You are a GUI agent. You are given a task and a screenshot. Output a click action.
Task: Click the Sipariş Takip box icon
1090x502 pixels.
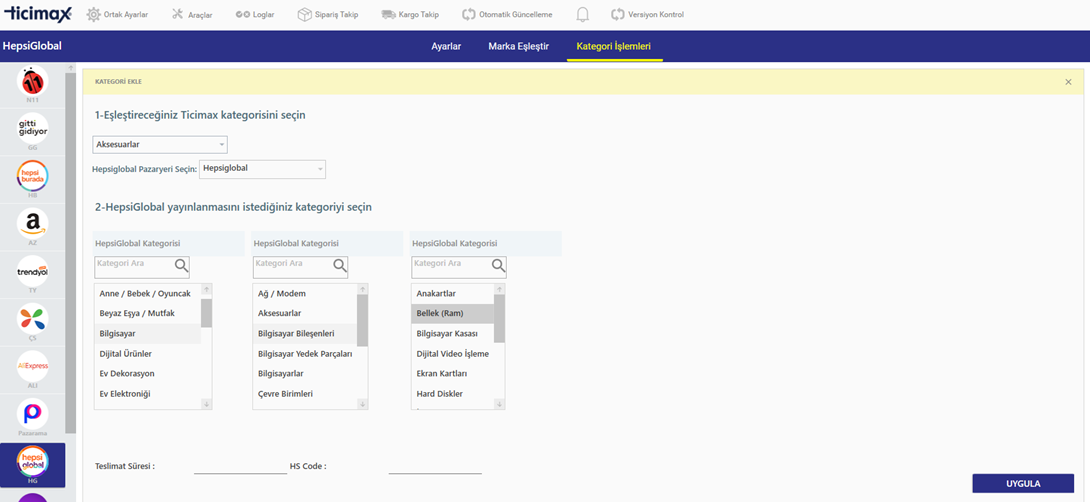pos(304,15)
